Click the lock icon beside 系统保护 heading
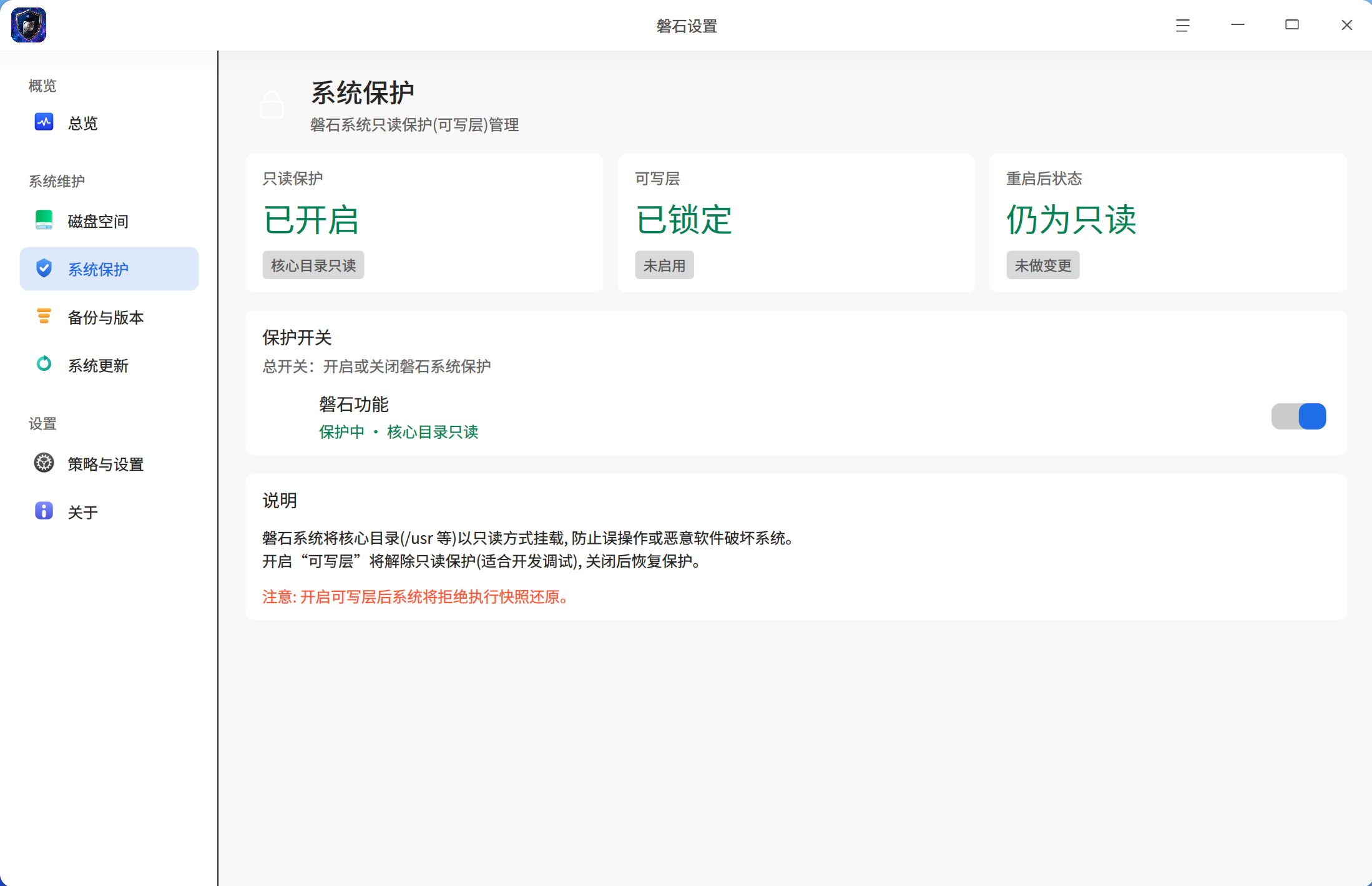Screen dimensions: 1372x886 coord(272,104)
